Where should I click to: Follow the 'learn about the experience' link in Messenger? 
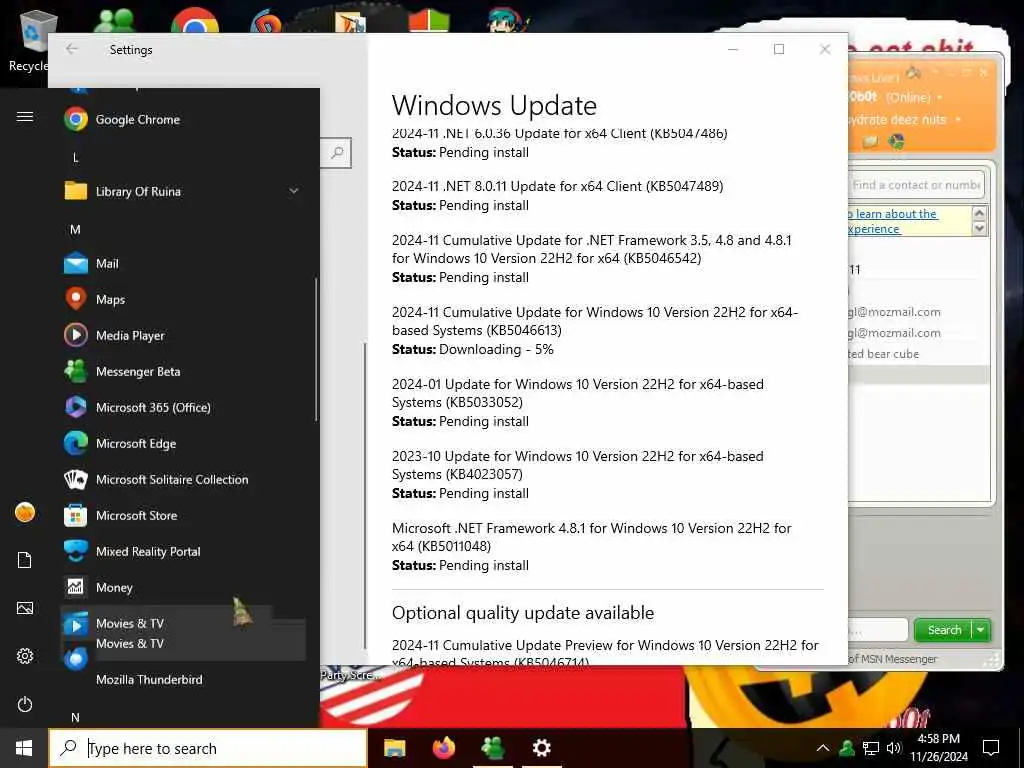(x=892, y=221)
